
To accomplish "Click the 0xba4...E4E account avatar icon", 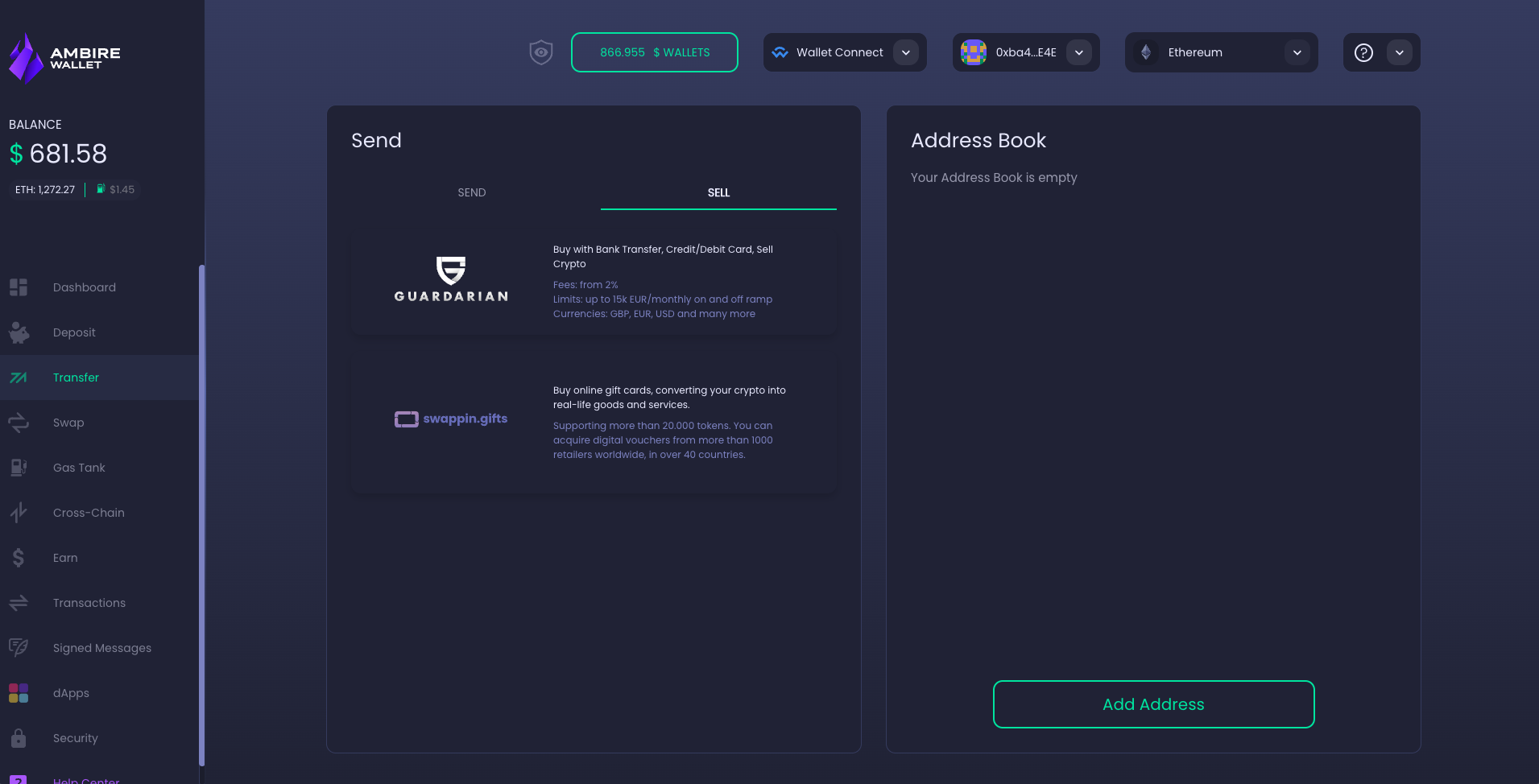I will click(974, 52).
